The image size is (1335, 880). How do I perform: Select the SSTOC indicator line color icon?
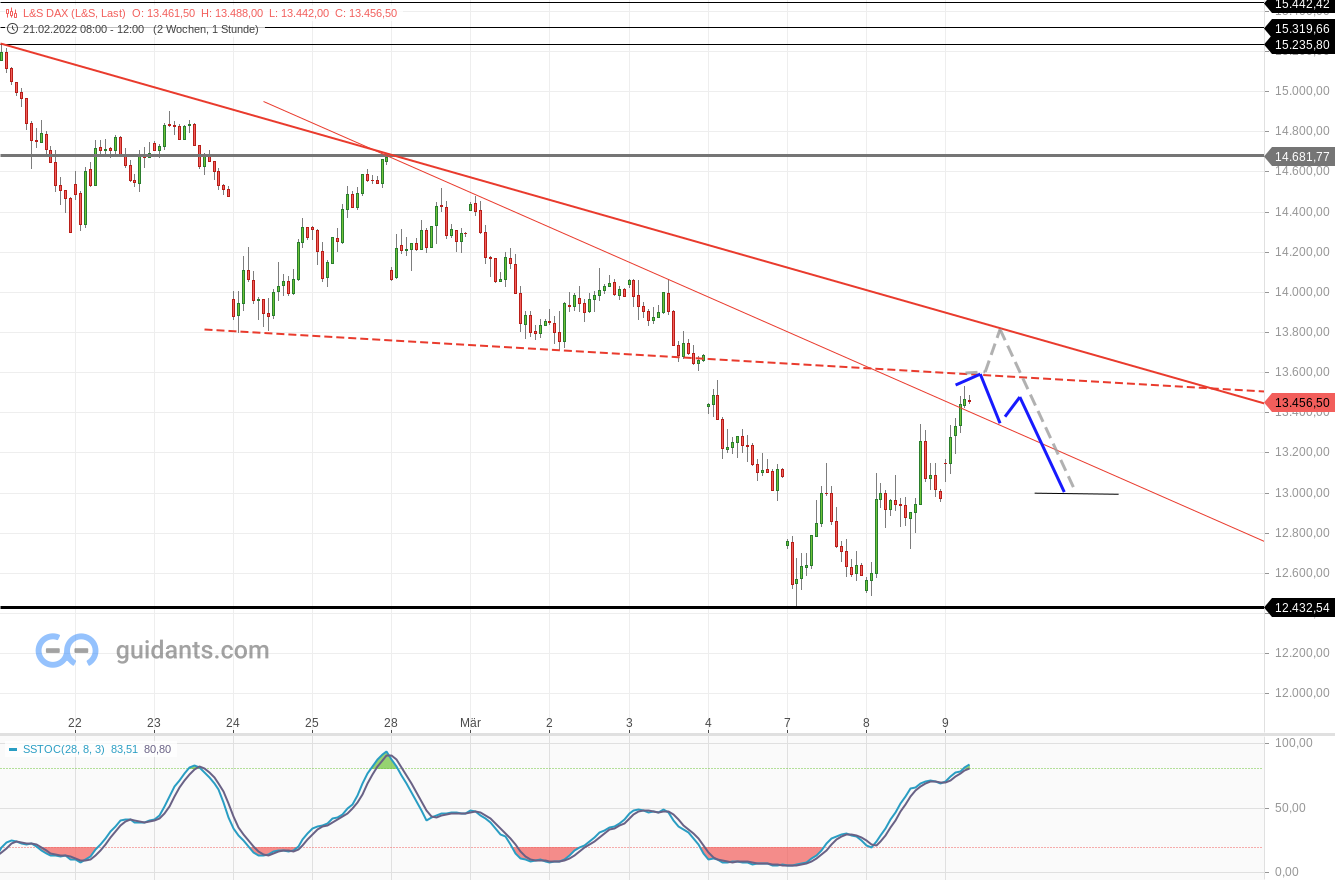pyautogui.click(x=12, y=748)
